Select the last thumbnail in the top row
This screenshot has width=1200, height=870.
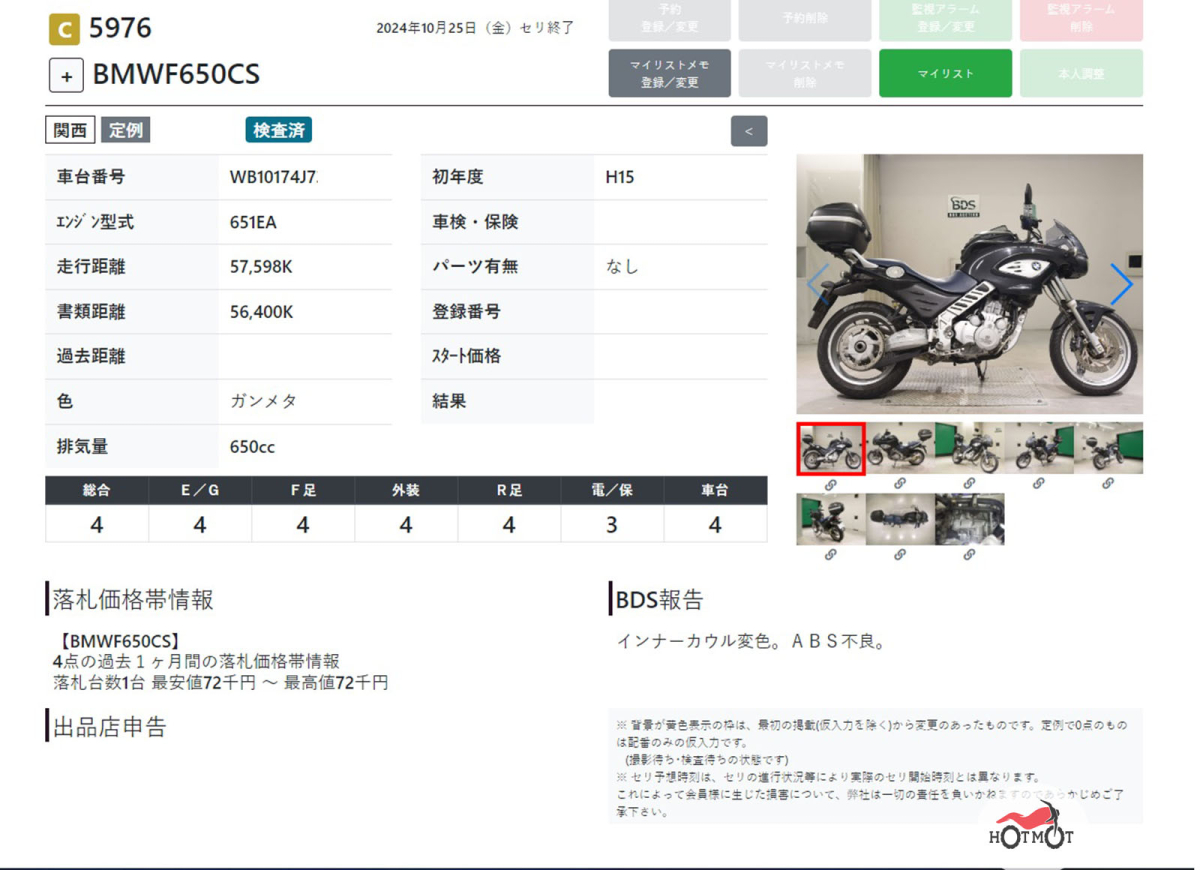(1108, 448)
